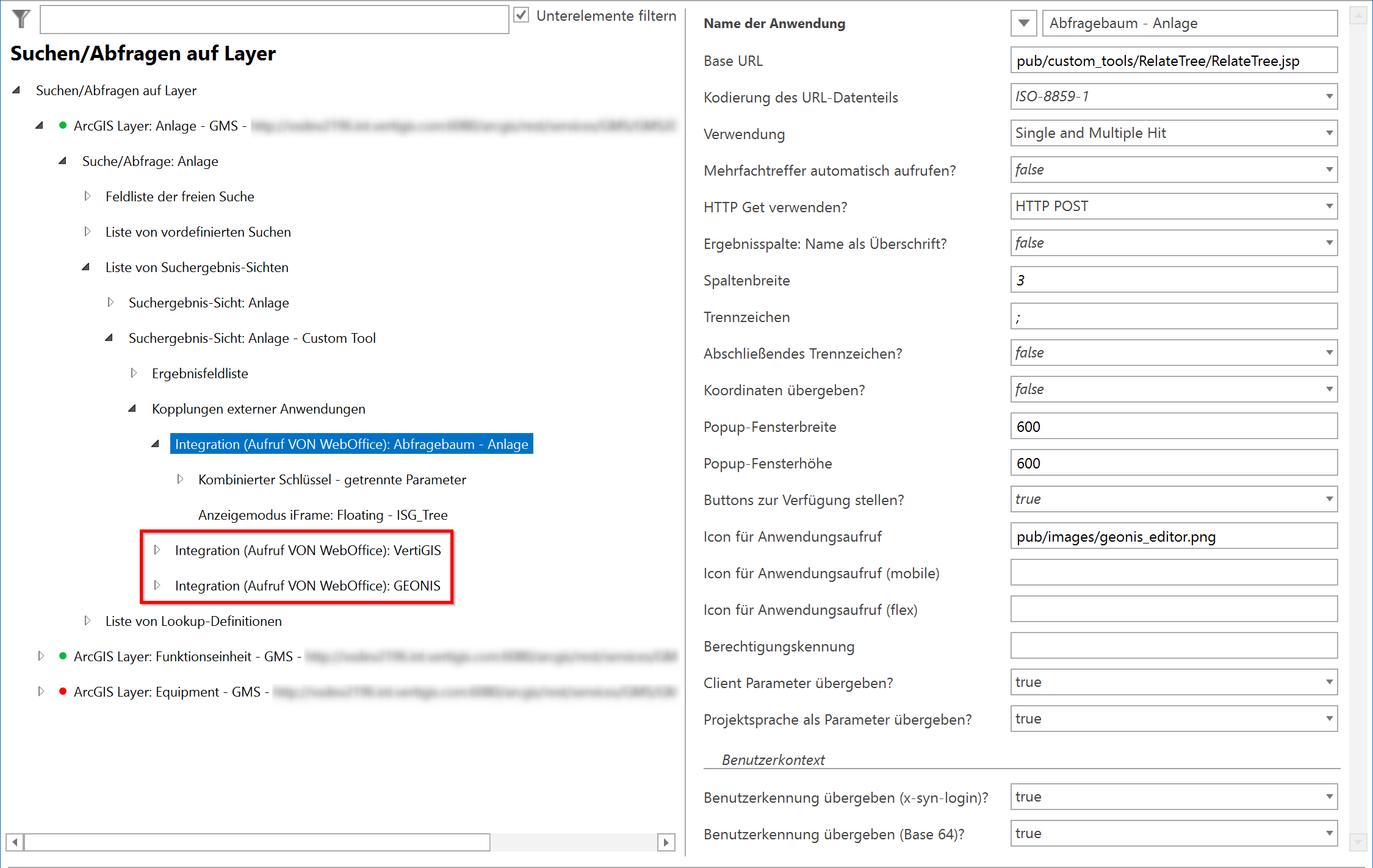The image size is (1373, 868).
Task: Expand the Feldliste der freien Suche node
Action: [x=87, y=196]
